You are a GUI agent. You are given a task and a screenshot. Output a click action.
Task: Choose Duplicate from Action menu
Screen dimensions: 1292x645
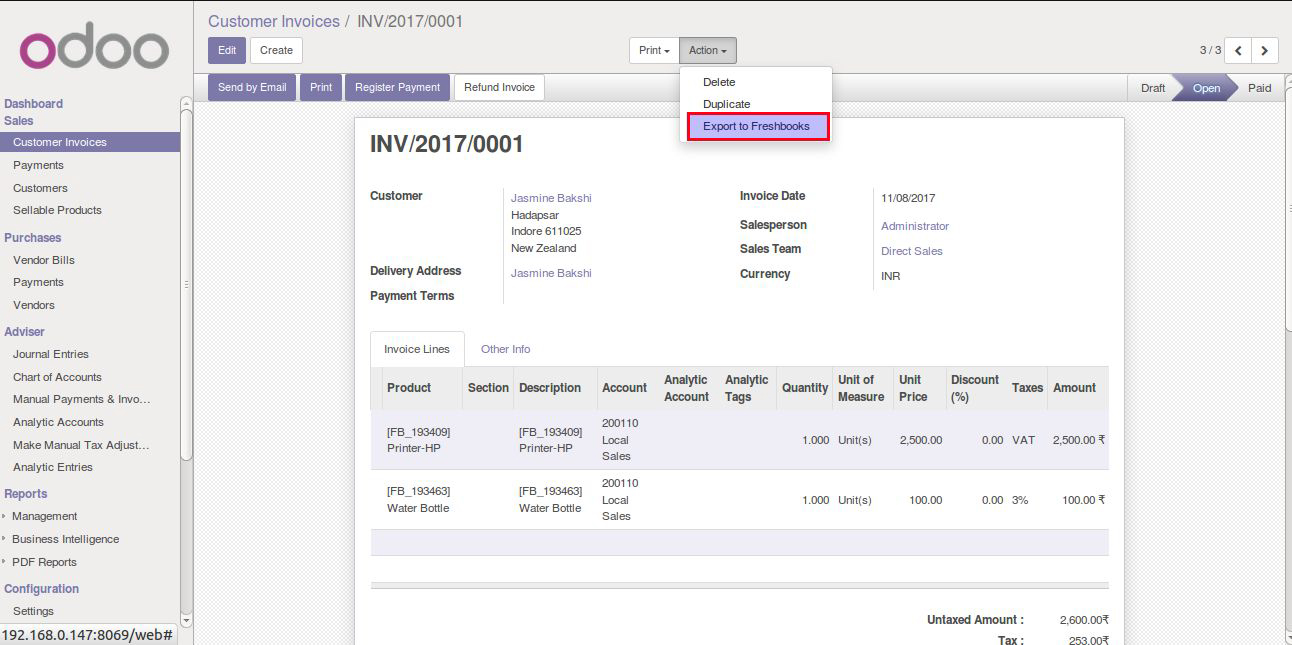[726, 104]
